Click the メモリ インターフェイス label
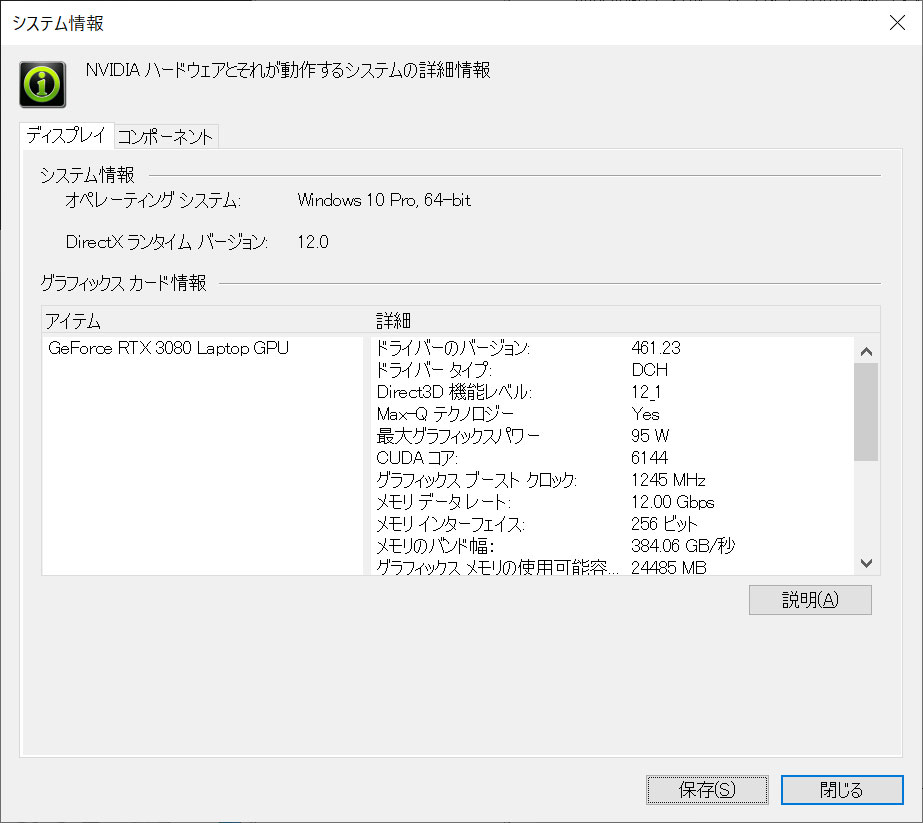The width and height of the screenshot is (923, 823). 450,524
